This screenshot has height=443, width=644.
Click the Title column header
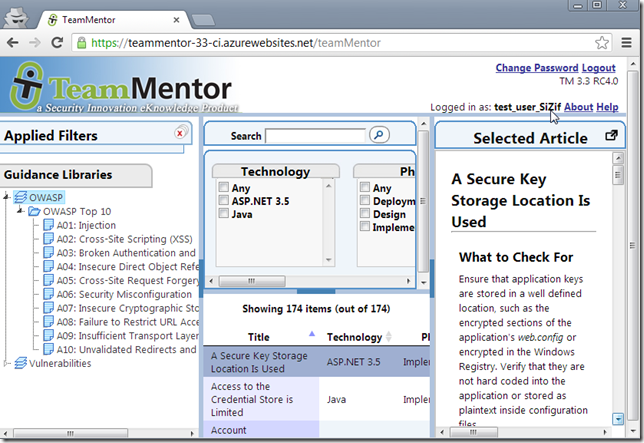(x=259, y=337)
